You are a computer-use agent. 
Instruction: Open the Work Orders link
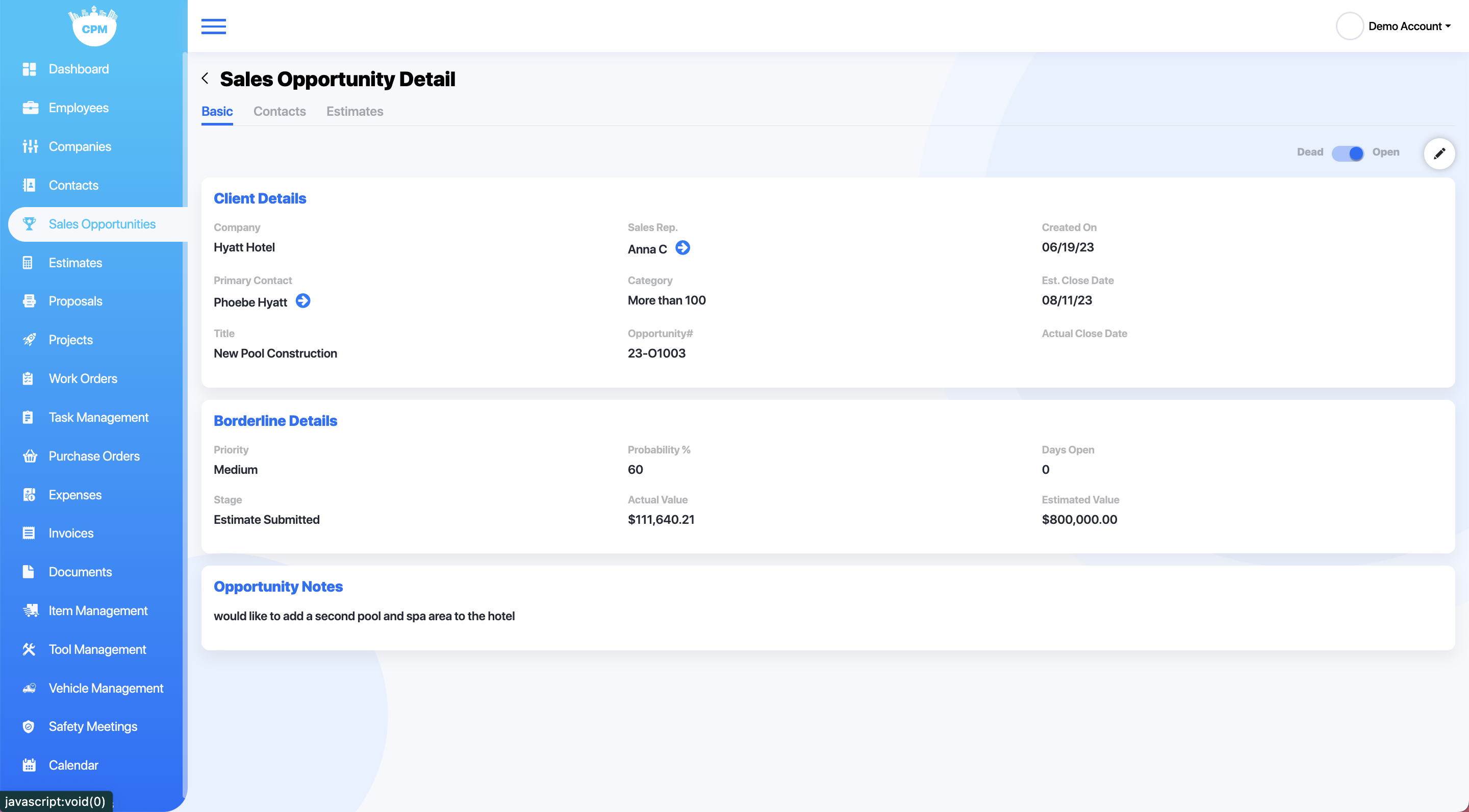pos(83,378)
